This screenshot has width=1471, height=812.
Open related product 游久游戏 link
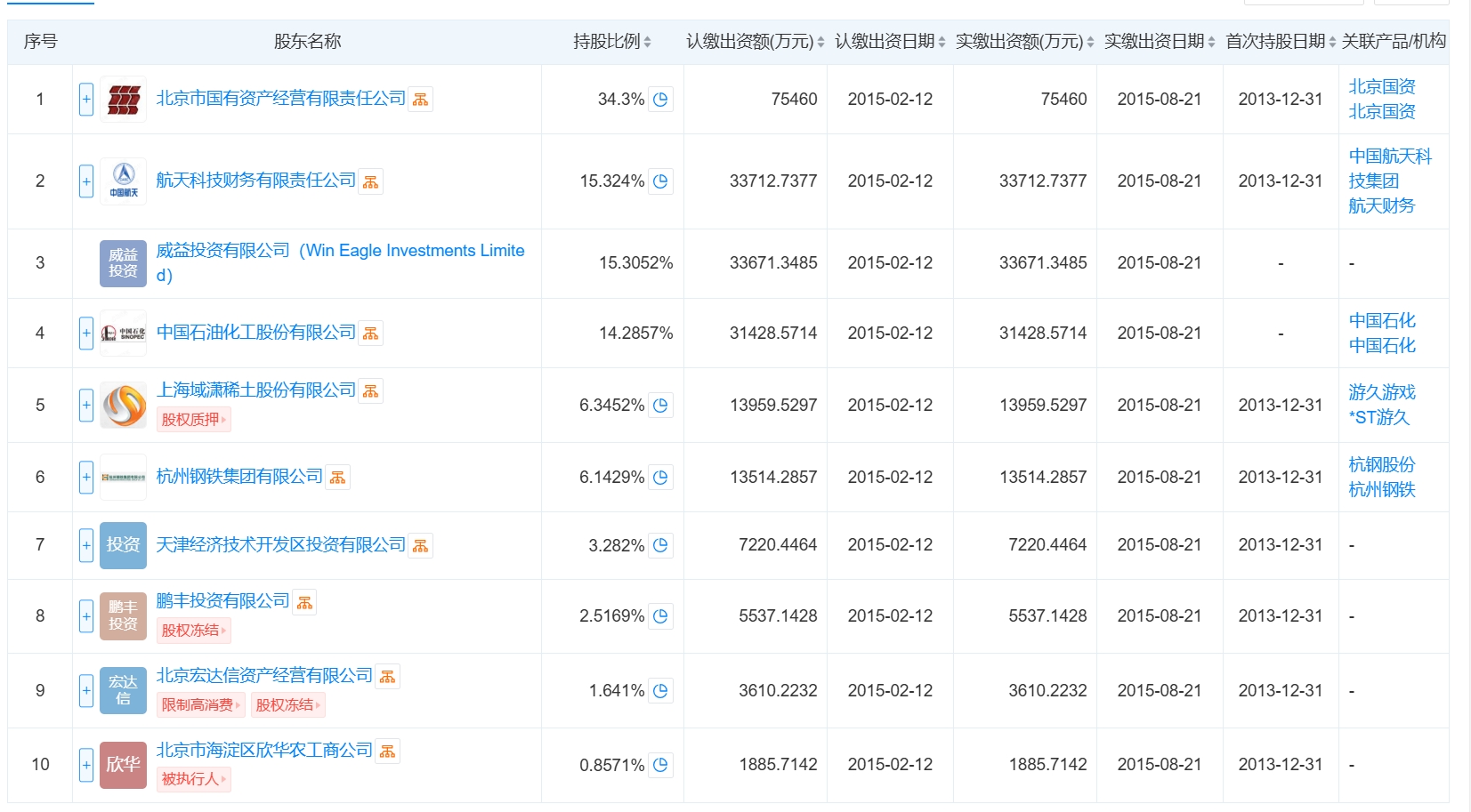(x=1382, y=393)
